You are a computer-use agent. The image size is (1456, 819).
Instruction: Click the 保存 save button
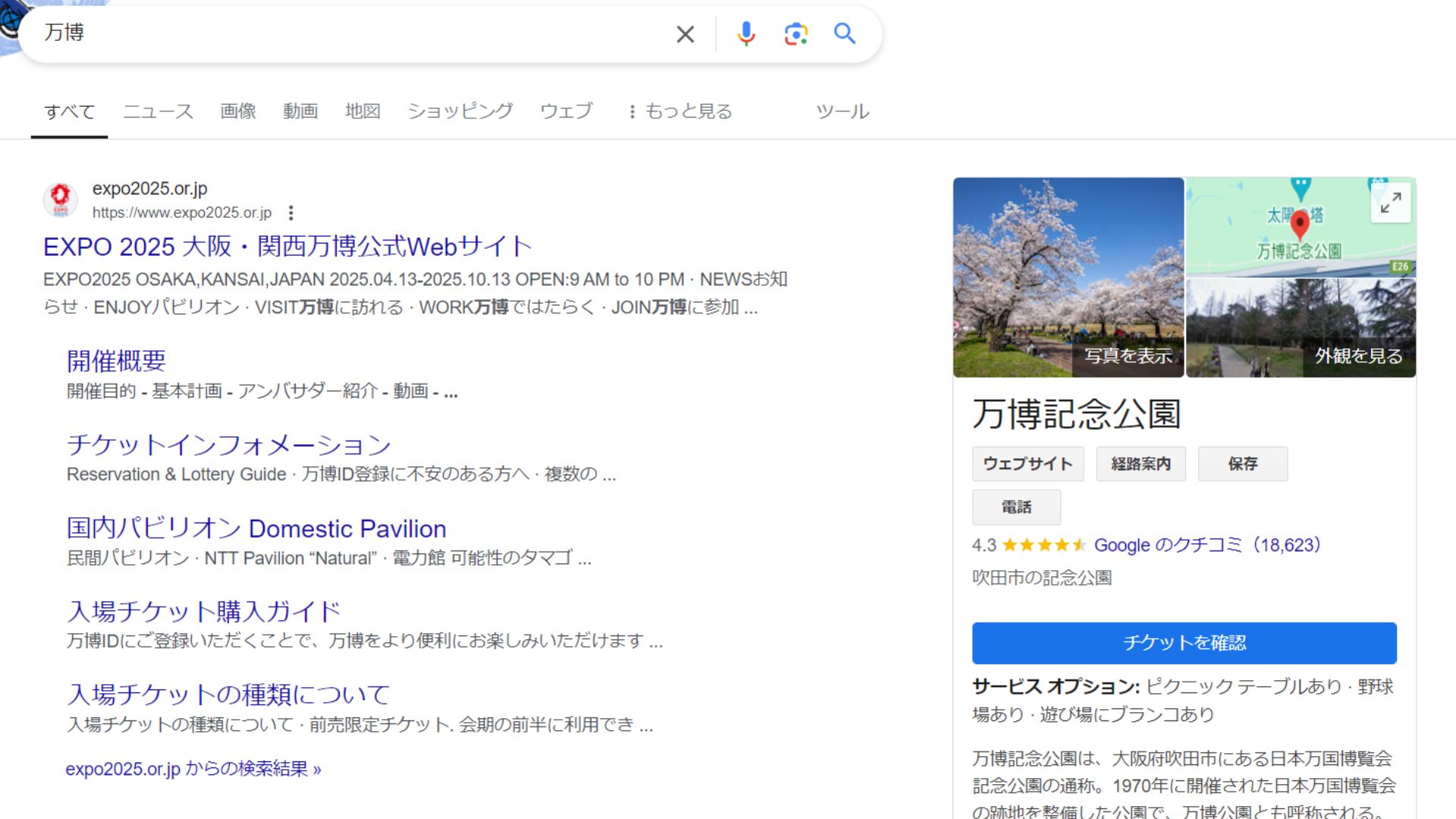pos(1243,464)
